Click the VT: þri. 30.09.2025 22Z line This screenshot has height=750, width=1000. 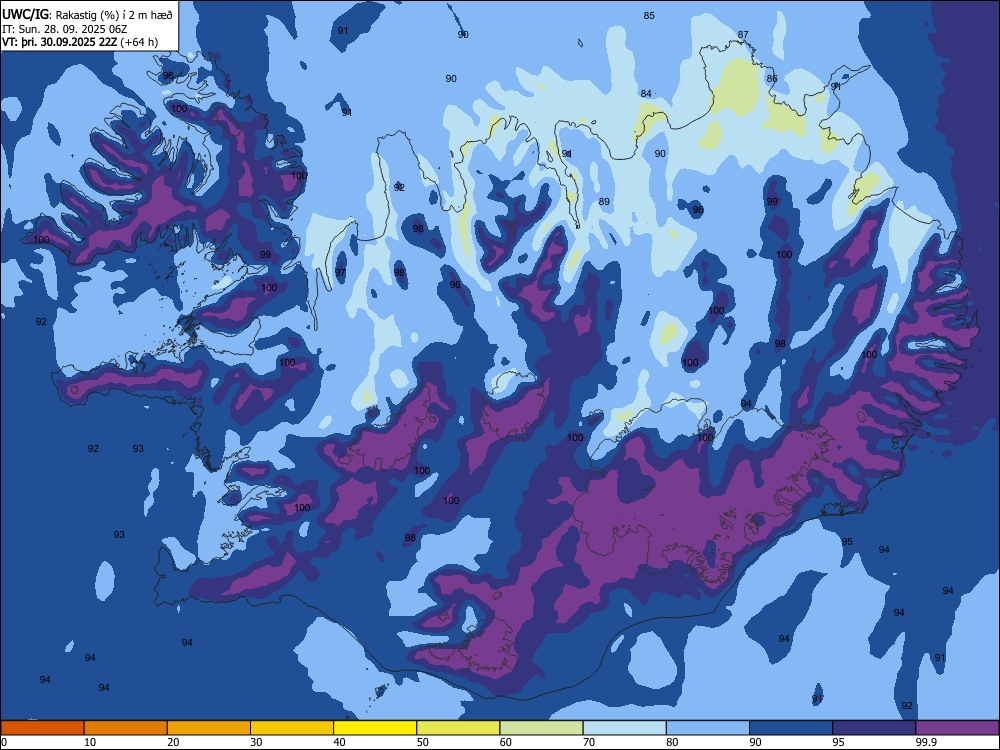point(80,42)
